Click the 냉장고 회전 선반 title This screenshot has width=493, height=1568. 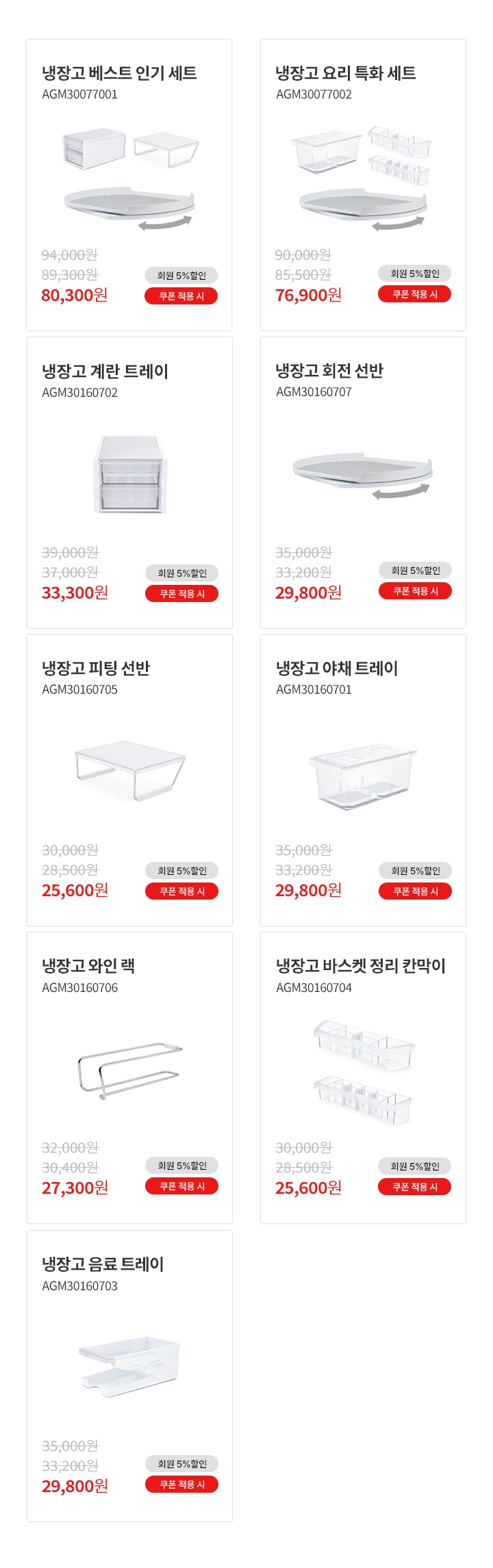tap(329, 371)
